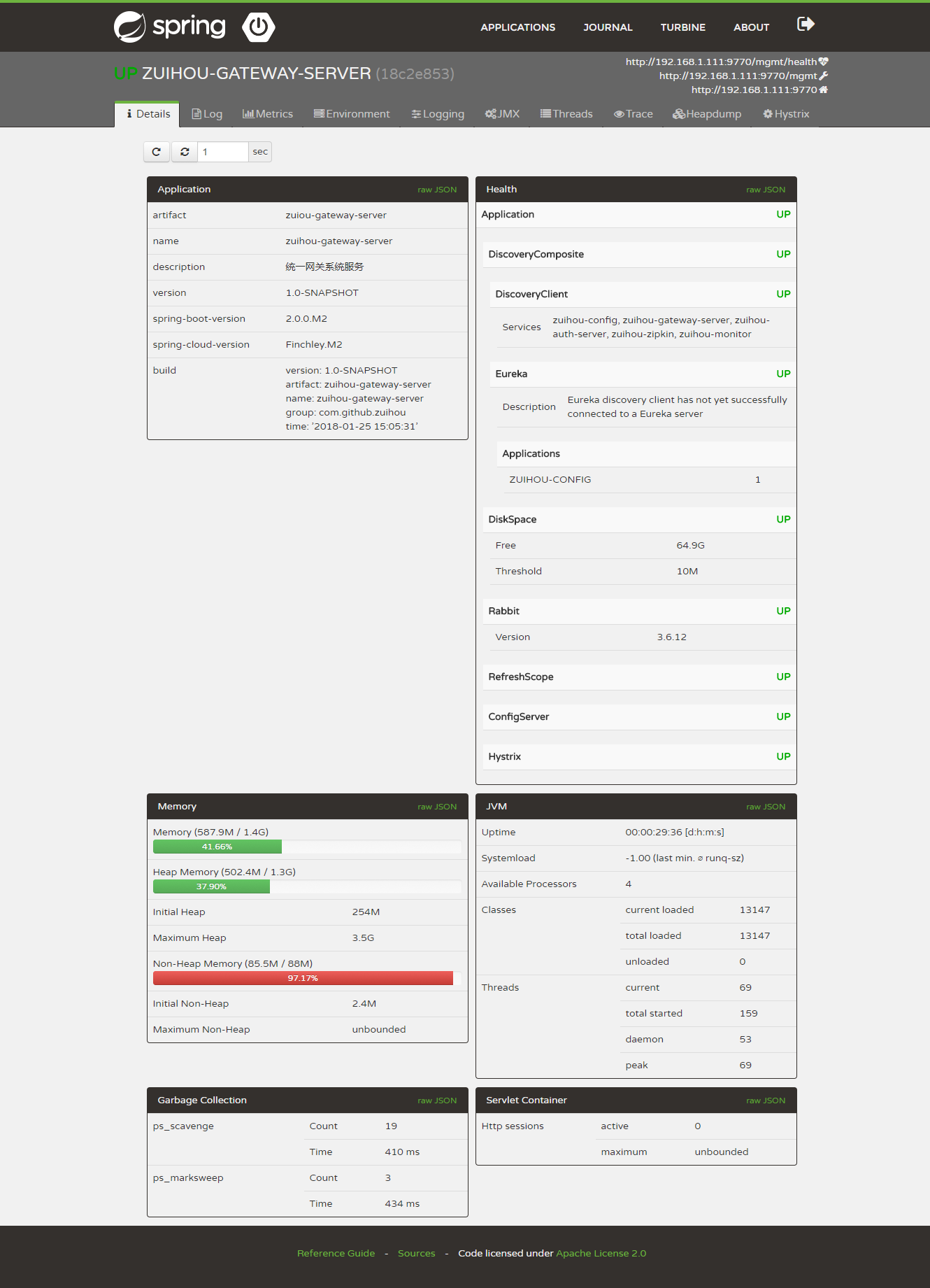
Task: Open the Reference Guide footer link
Action: coord(336,1253)
